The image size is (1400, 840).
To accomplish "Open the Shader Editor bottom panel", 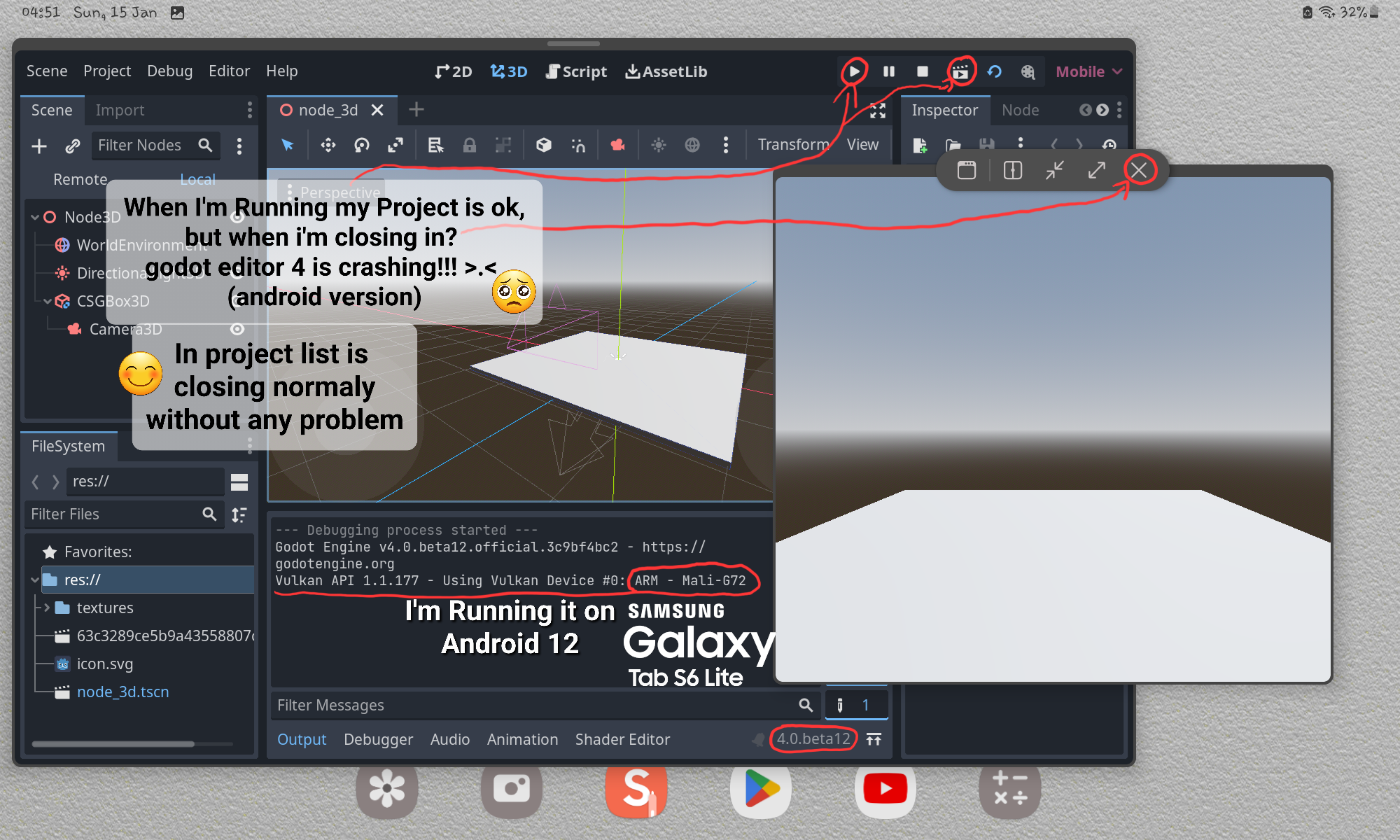I will [622, 739].
